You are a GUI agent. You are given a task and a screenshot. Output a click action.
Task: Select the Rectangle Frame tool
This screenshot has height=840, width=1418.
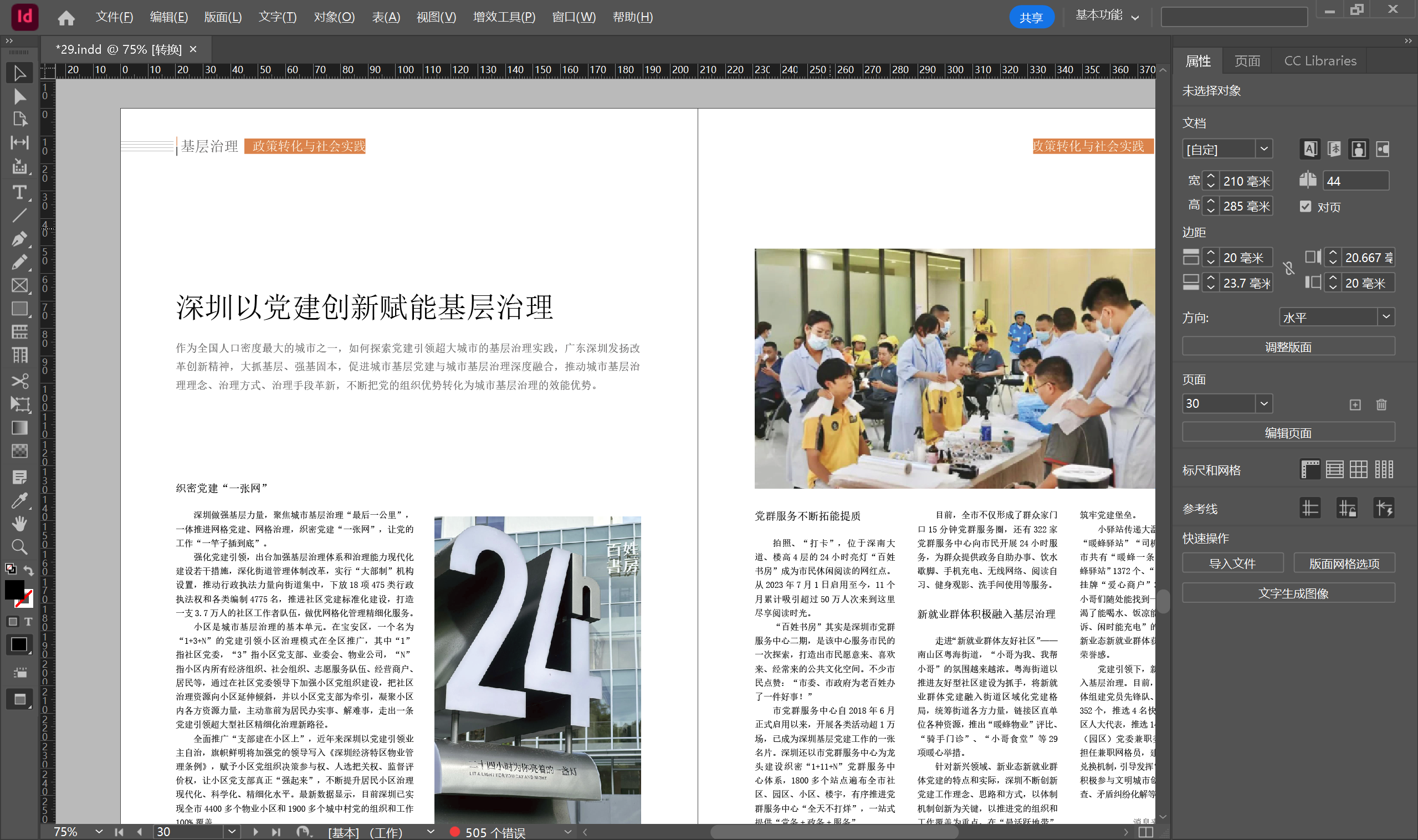point(20,285)
